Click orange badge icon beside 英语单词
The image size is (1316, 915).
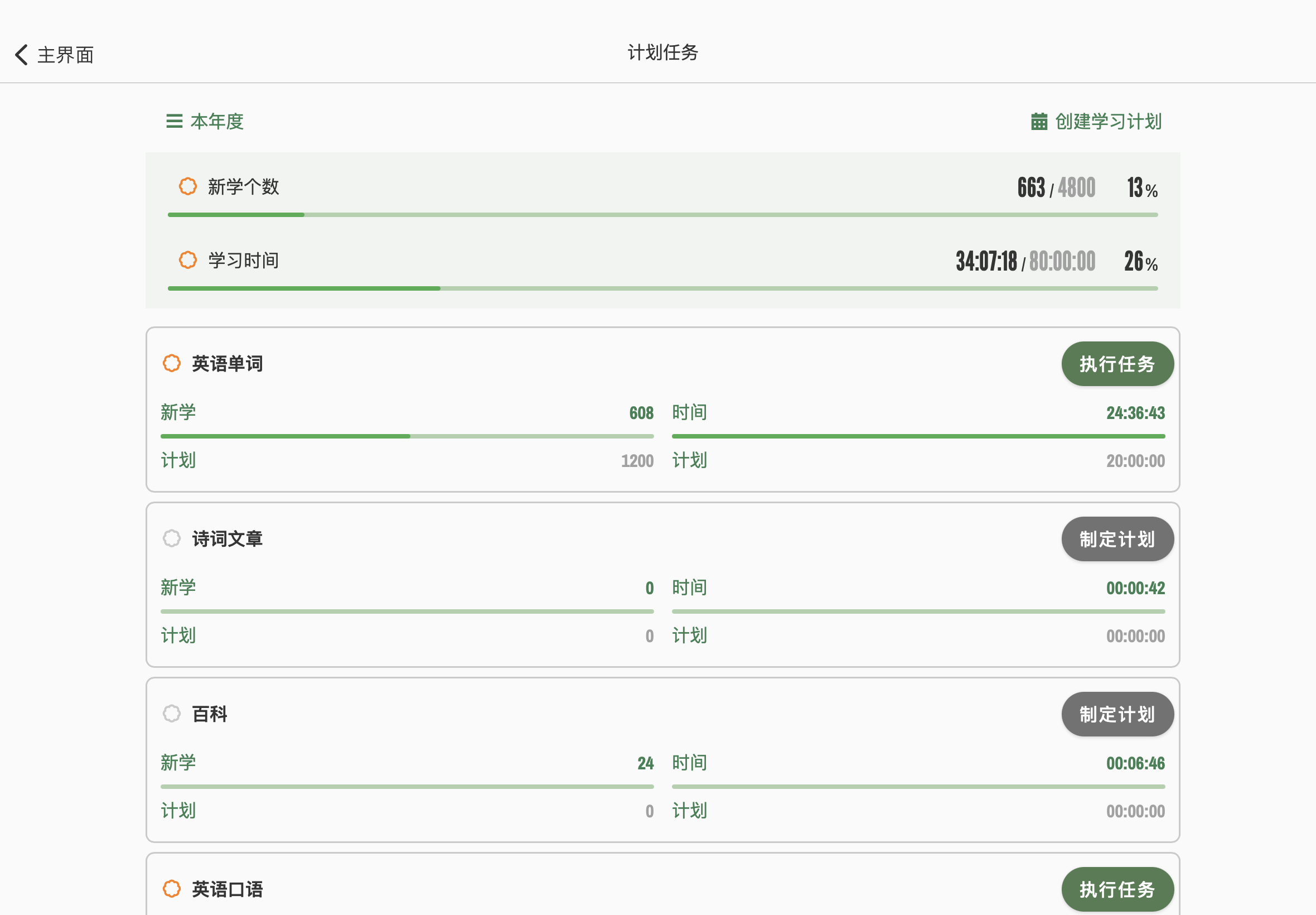click(172, 363)
